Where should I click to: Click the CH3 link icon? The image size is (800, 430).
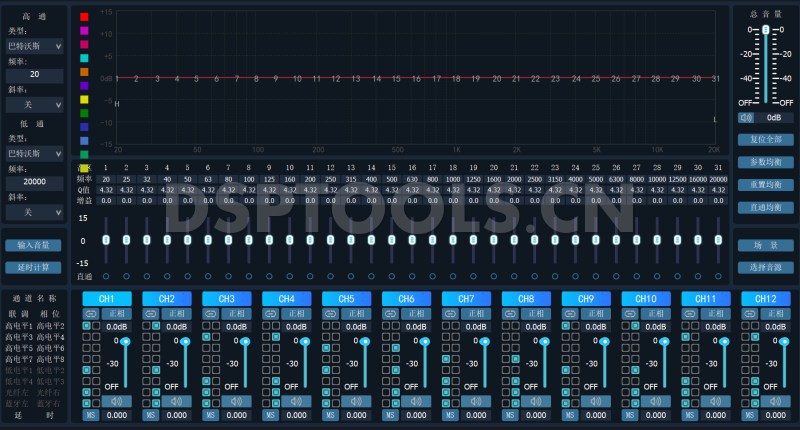point(209,314)
